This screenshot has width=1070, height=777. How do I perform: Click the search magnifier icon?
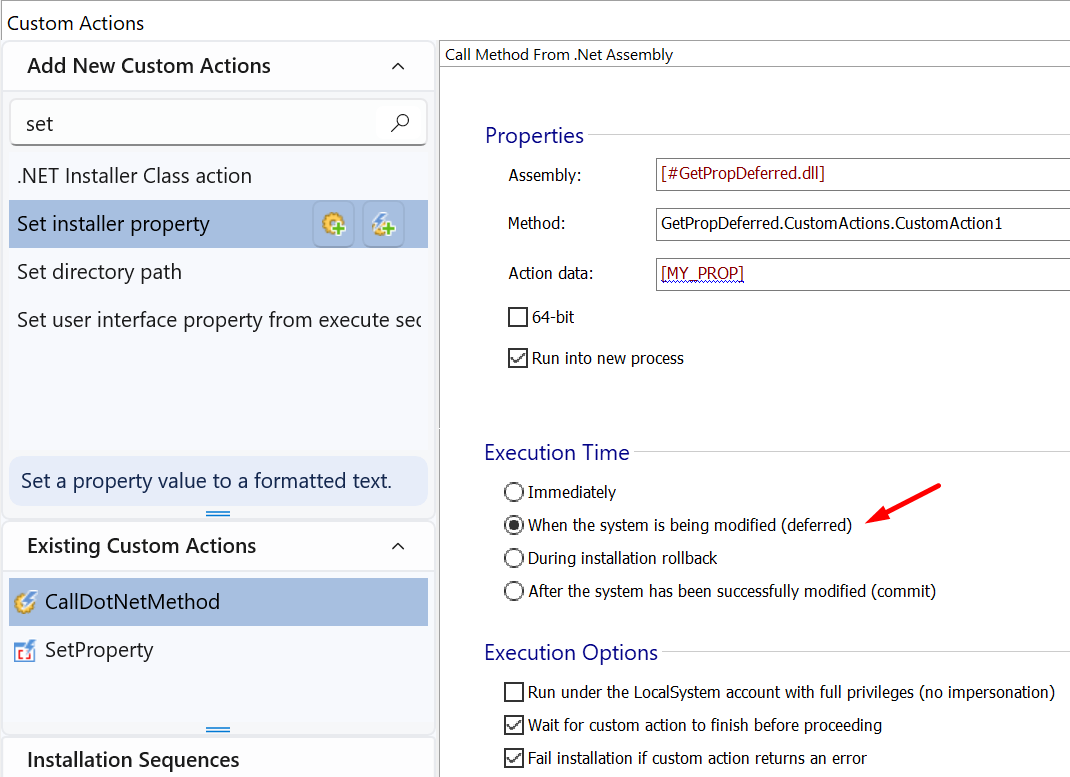(x=400, y=123)
